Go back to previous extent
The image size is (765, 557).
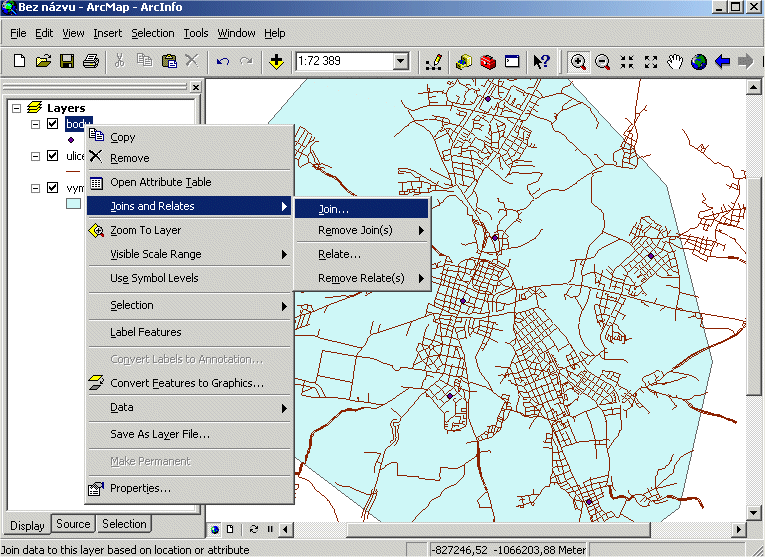(723, 62)
